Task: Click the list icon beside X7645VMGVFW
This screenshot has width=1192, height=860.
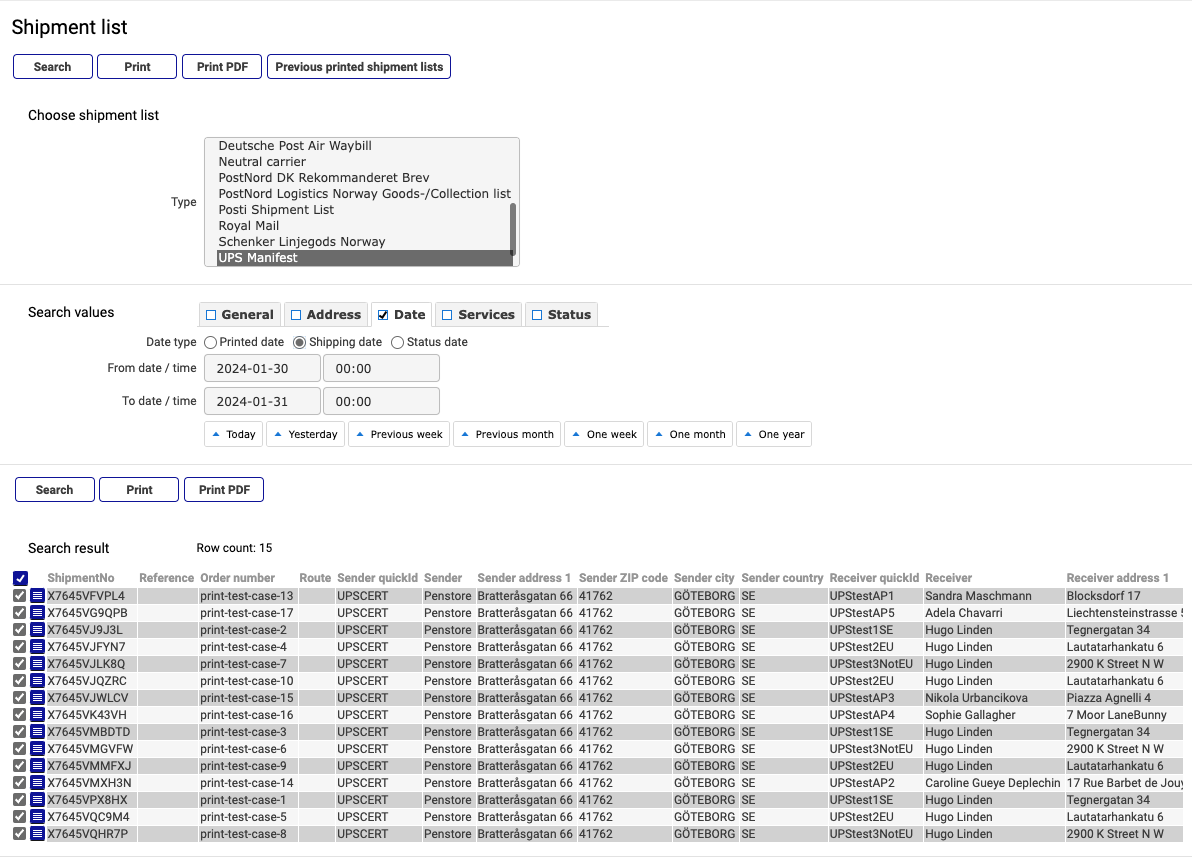Action: point(38,749)
